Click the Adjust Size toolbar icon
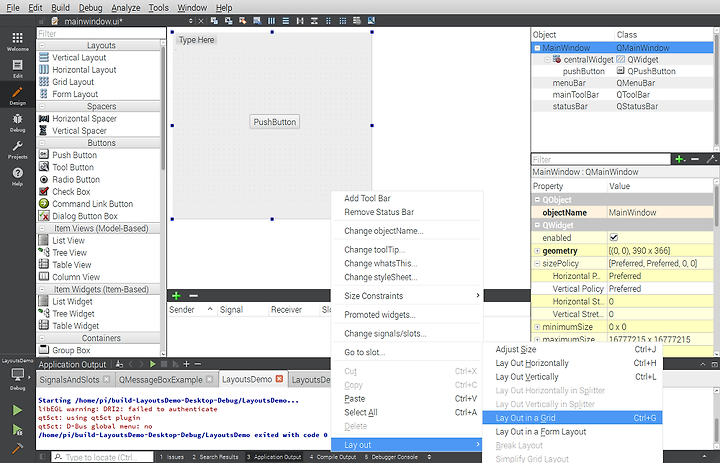The width and height of the screenshot is (720, 463). coord(371,21)
